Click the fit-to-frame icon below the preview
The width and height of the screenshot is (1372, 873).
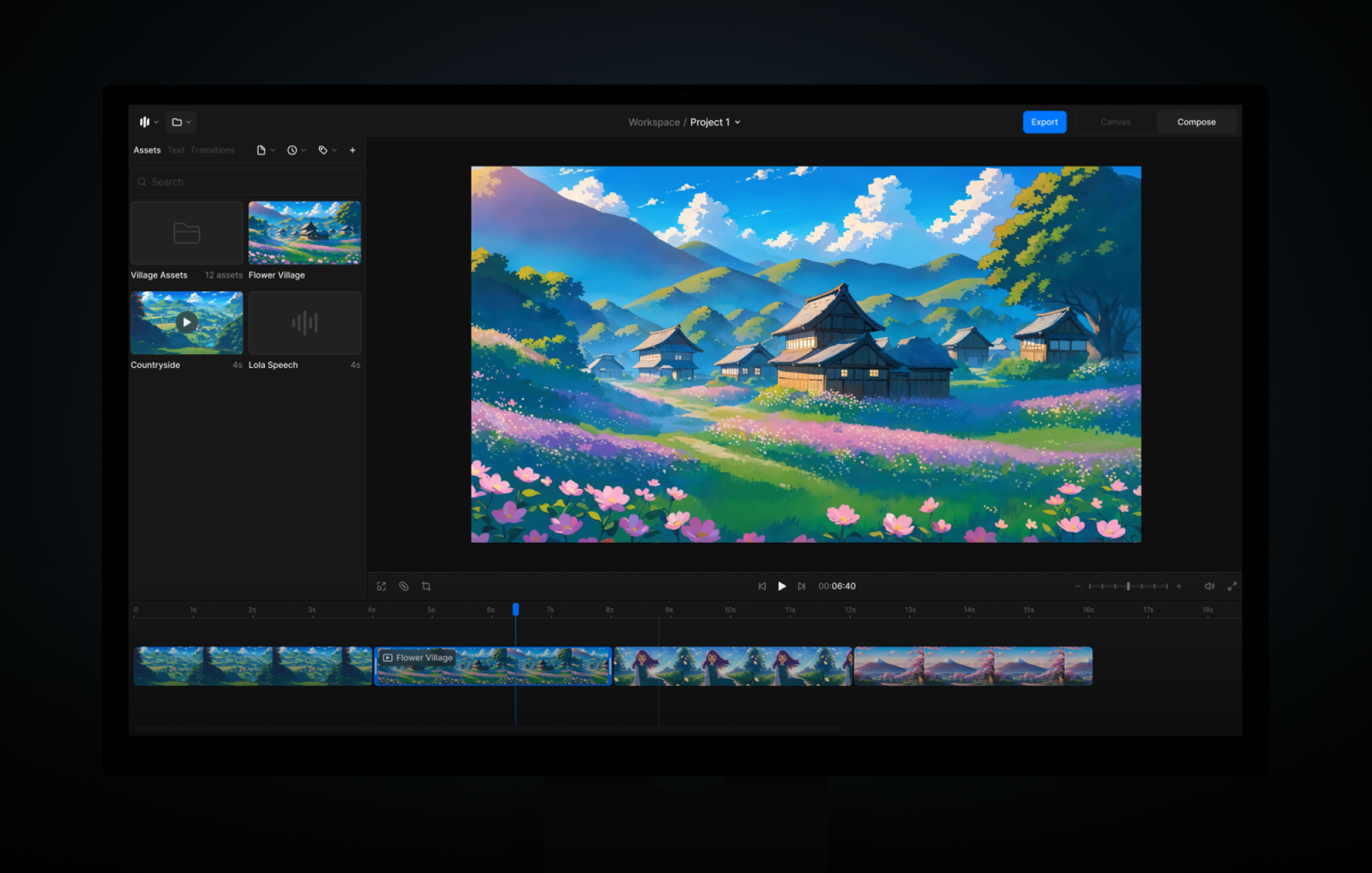click(382, 586)
